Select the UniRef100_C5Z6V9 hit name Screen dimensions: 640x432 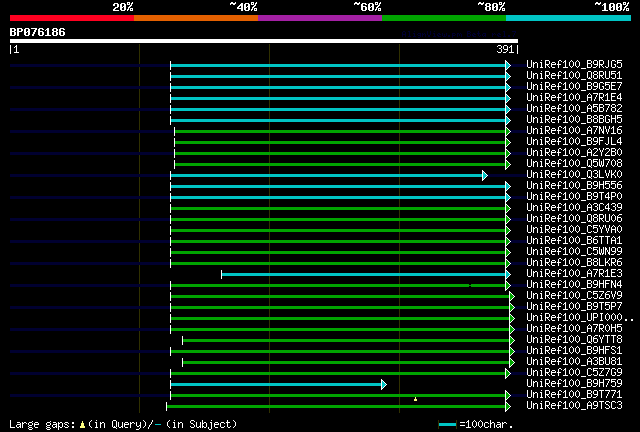(x=574, y=296)
